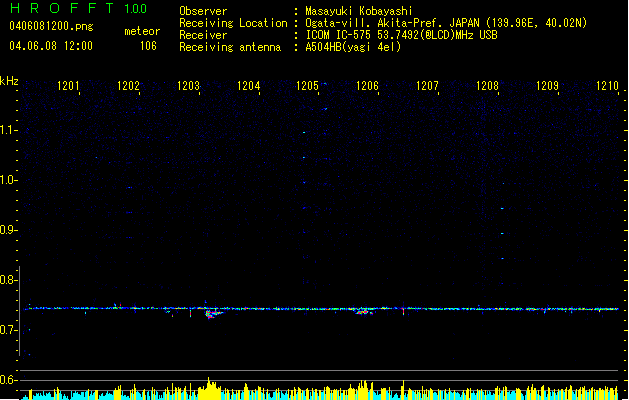Click the strong meteor echo after 1203
The width and height of the screenshot is (629, 400).
point(214,313)
